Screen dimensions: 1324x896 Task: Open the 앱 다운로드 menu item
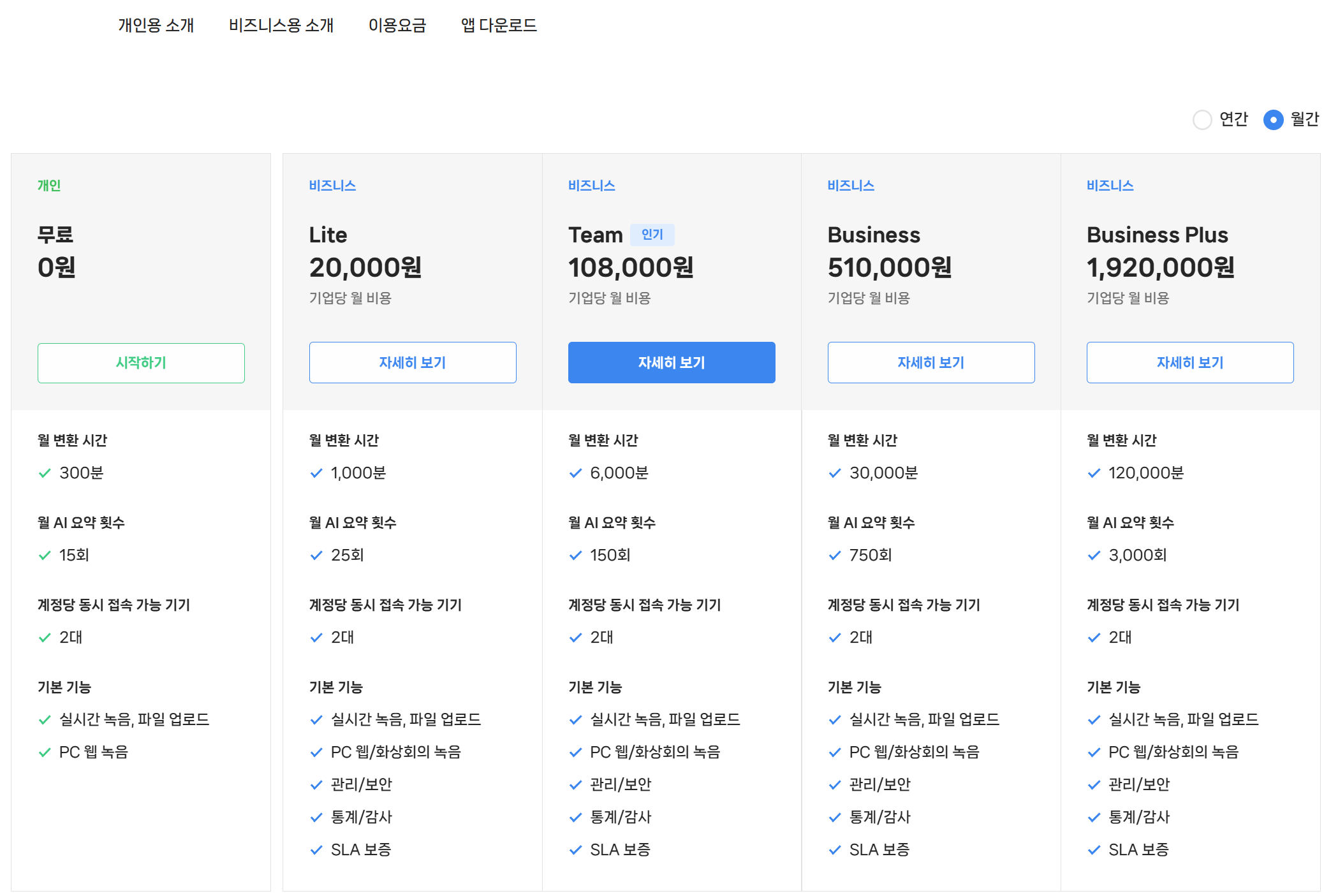(x=499, y=26)
